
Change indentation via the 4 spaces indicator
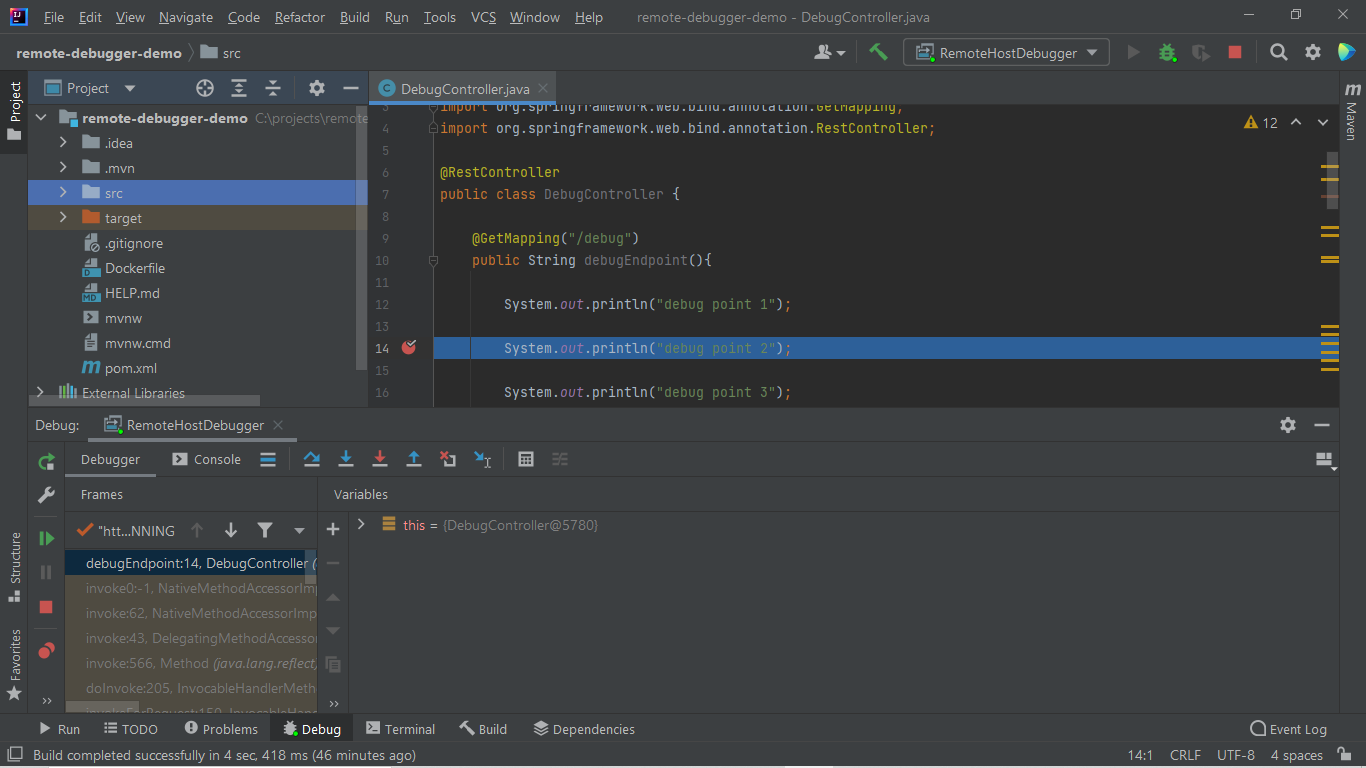[1295, 755]
